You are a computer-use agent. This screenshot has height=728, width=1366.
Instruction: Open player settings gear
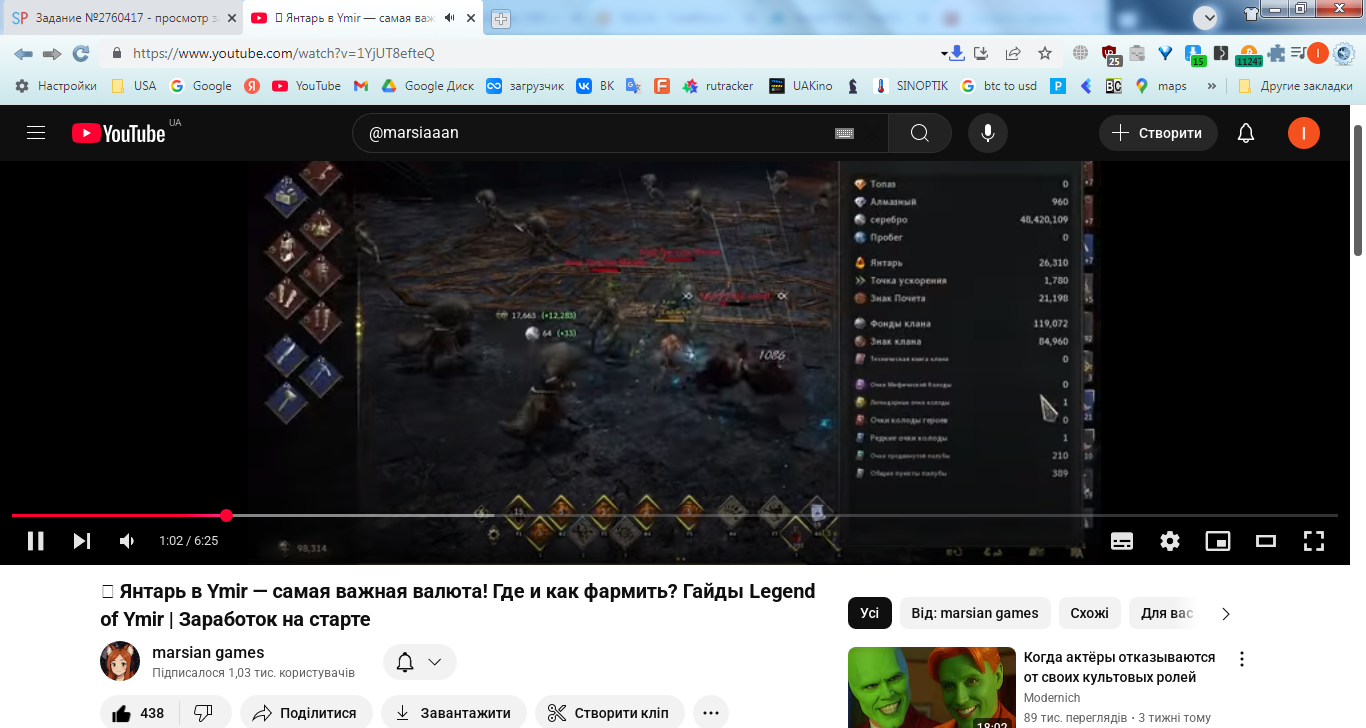pyautogui.click(x=1170, y=541)
